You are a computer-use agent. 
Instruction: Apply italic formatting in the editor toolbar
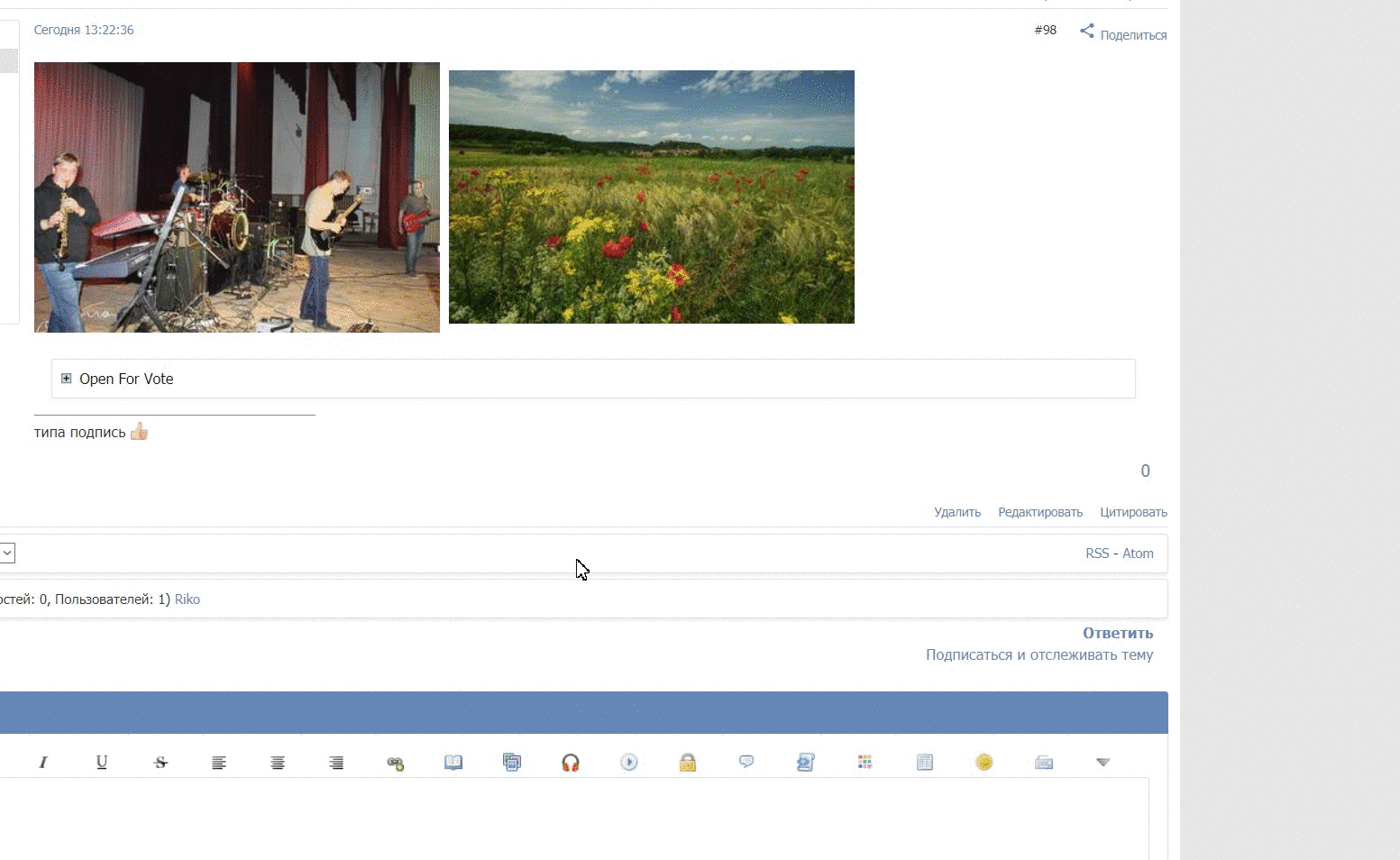(42, 763)
